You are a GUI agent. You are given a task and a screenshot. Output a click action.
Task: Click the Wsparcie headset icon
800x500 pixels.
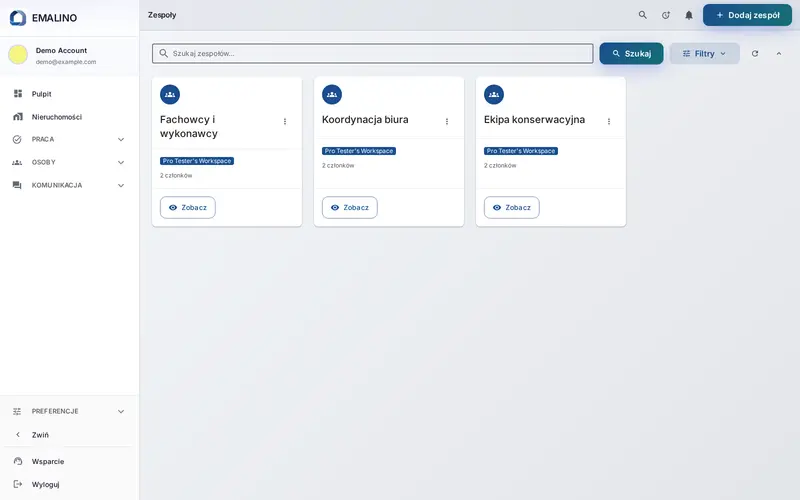coord(18,461)
